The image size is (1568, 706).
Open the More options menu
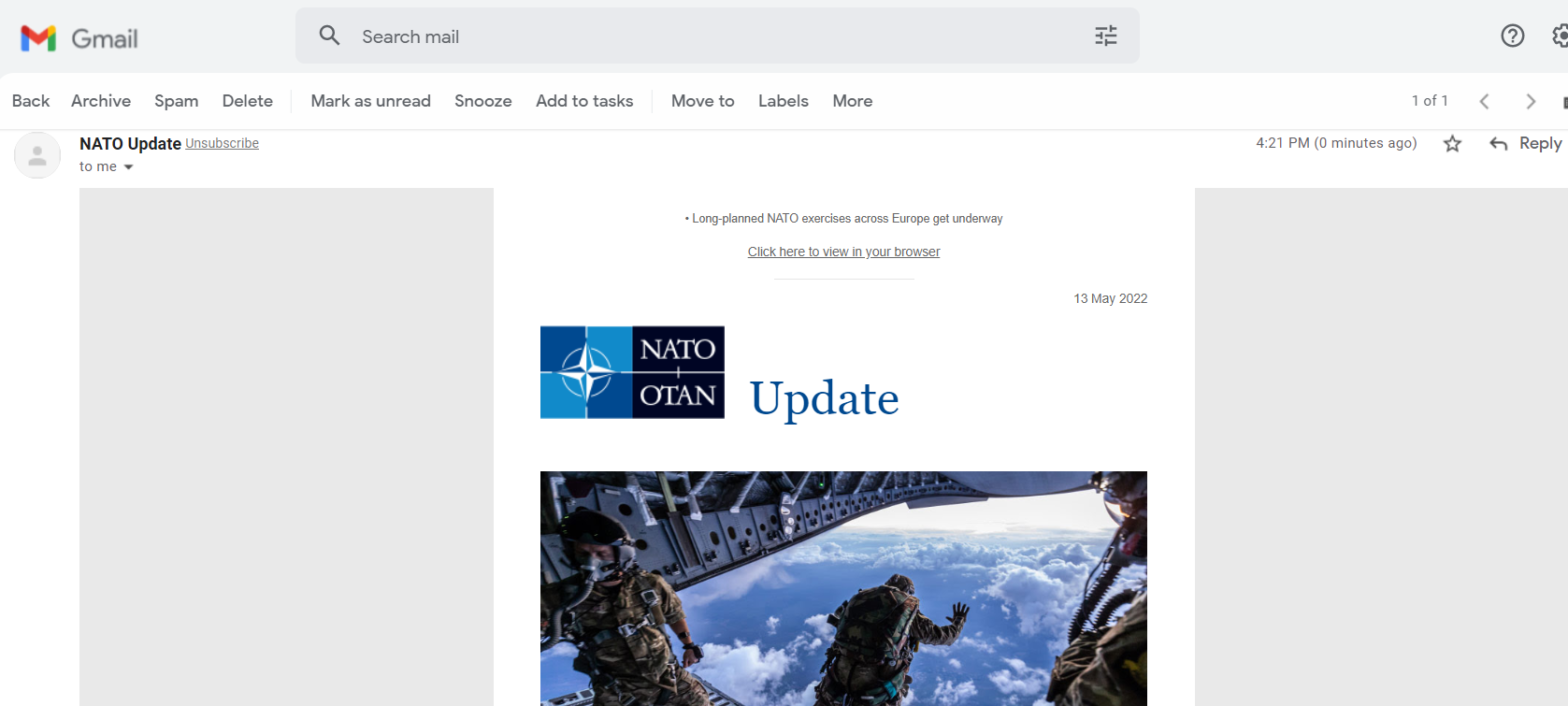point(853,101)
